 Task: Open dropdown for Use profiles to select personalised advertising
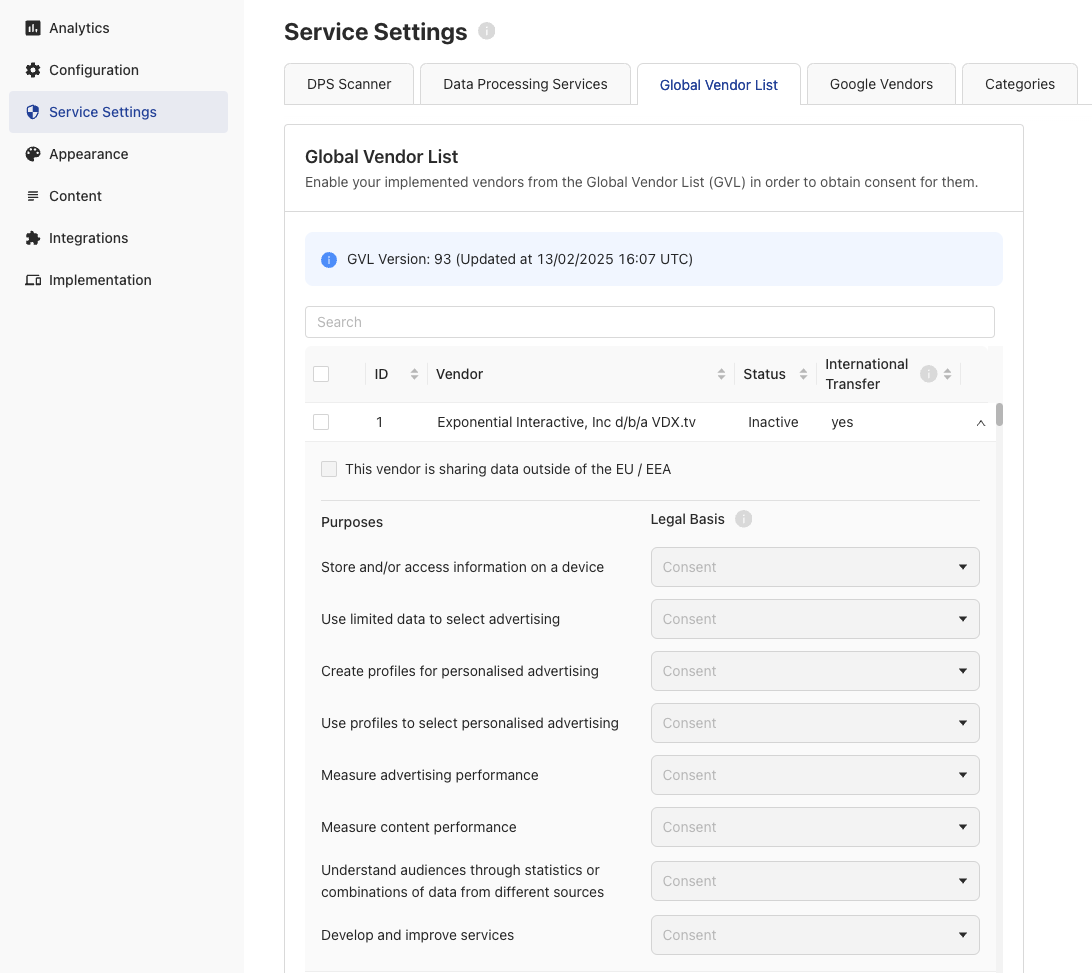point(815,723)
